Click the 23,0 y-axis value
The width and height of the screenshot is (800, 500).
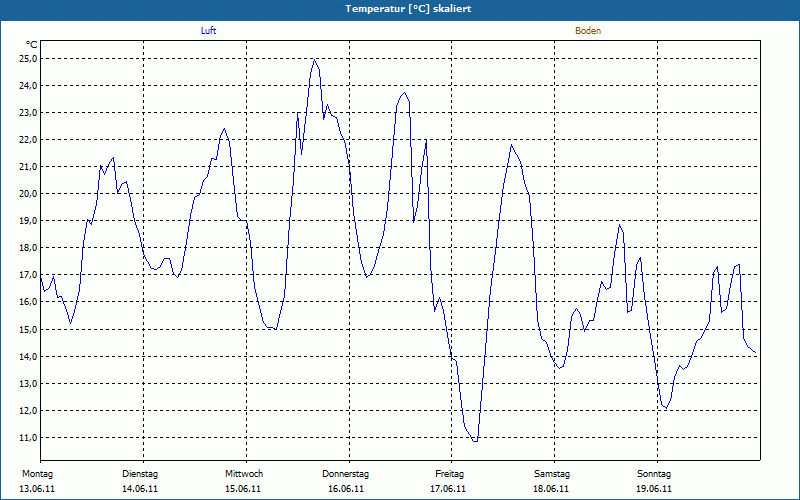(28, 113)
